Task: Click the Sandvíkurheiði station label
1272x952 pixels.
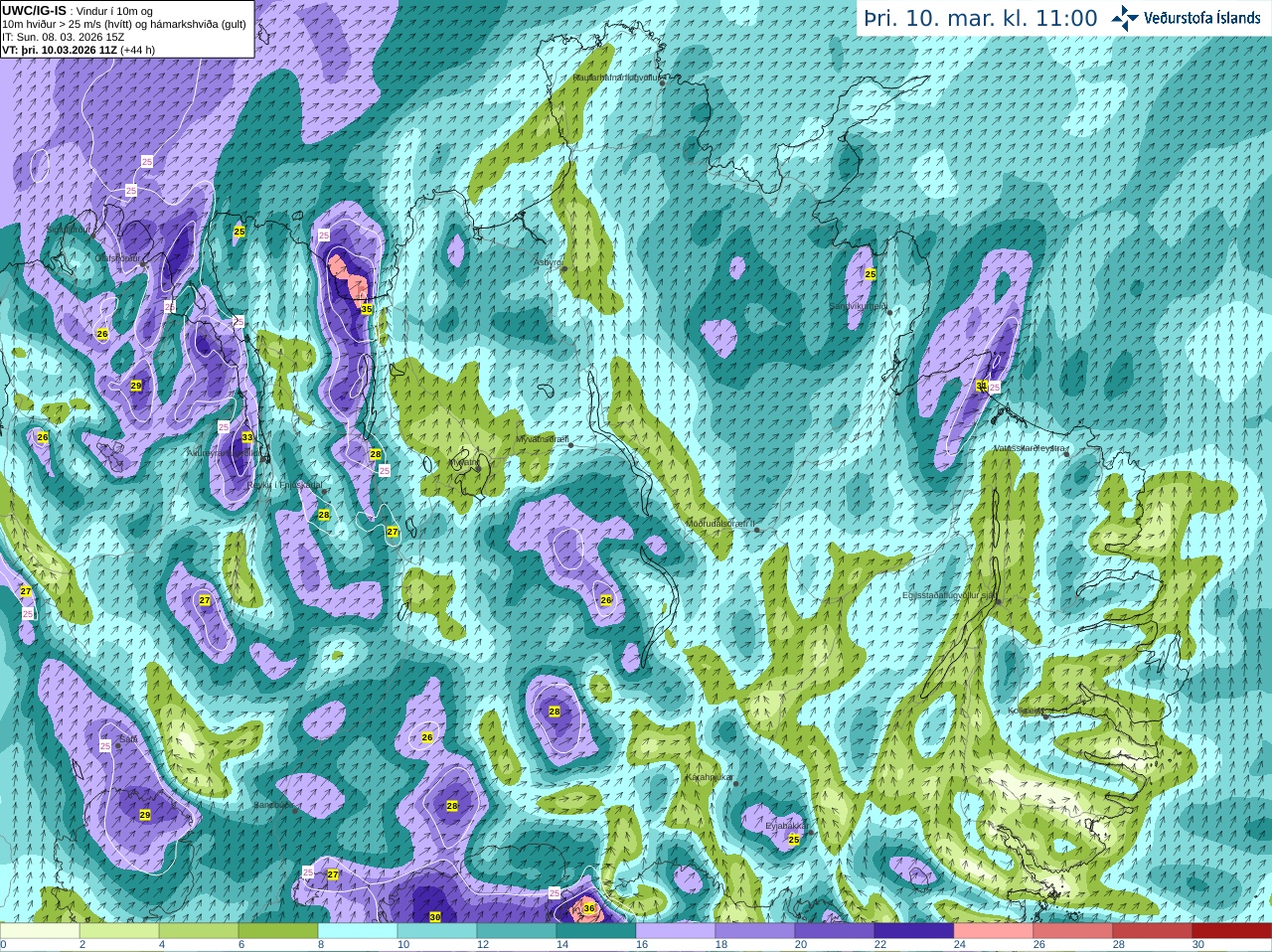Action: (859, 306)
